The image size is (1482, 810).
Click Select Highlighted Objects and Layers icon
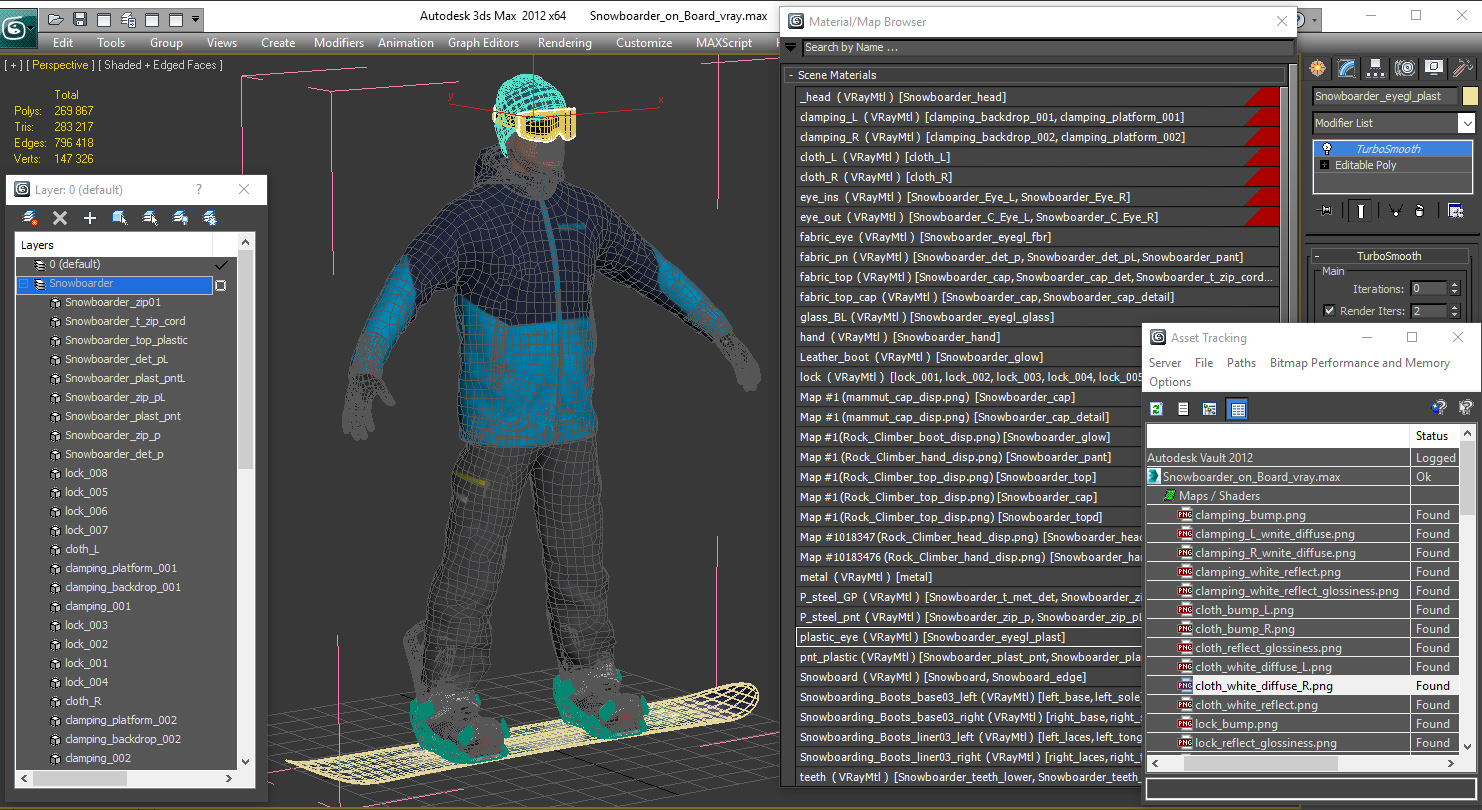click(x=120, y=217)
